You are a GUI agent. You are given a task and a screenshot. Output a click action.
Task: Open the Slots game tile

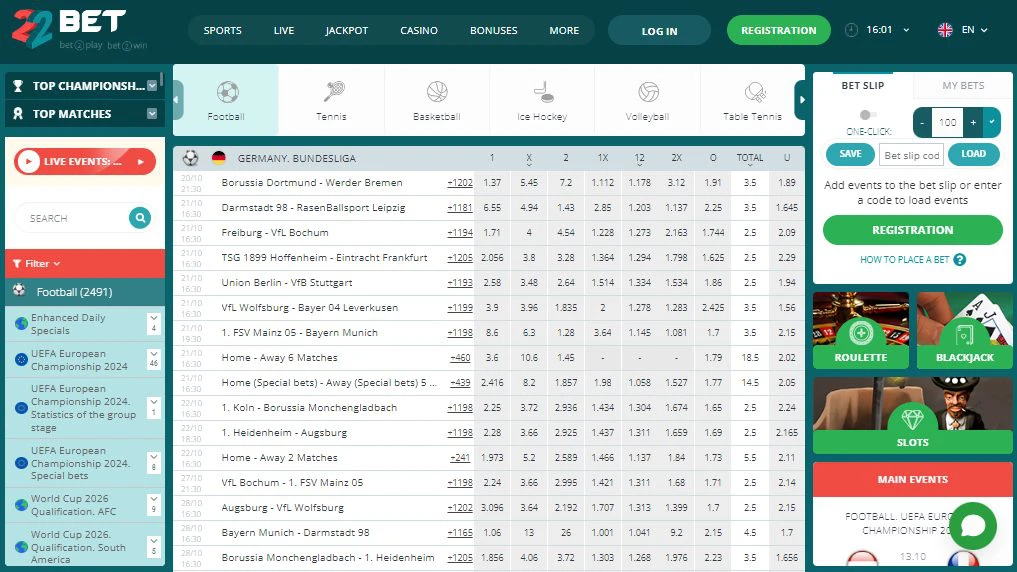click(x=913, y=415)
